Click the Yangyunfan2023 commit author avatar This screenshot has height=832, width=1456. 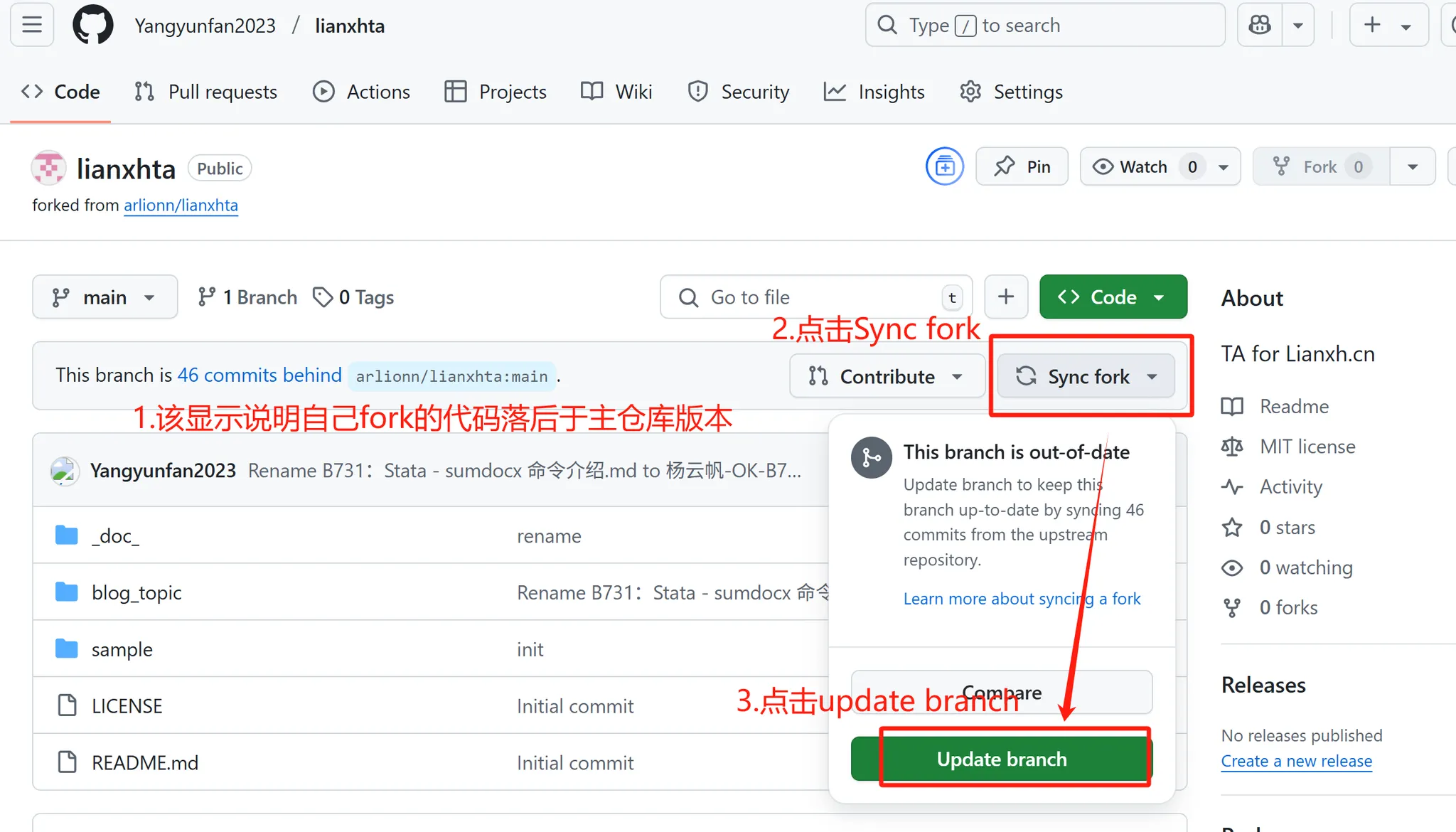tap(65, 471)
